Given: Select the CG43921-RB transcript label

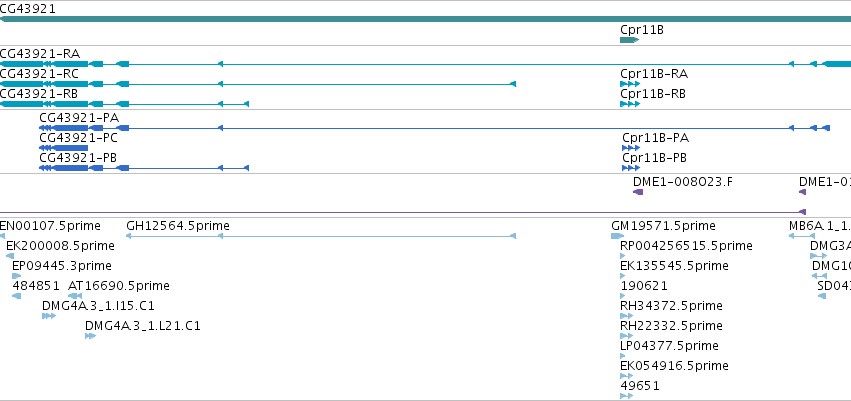Looking at the screenshot, I should [x=39, y=93].
